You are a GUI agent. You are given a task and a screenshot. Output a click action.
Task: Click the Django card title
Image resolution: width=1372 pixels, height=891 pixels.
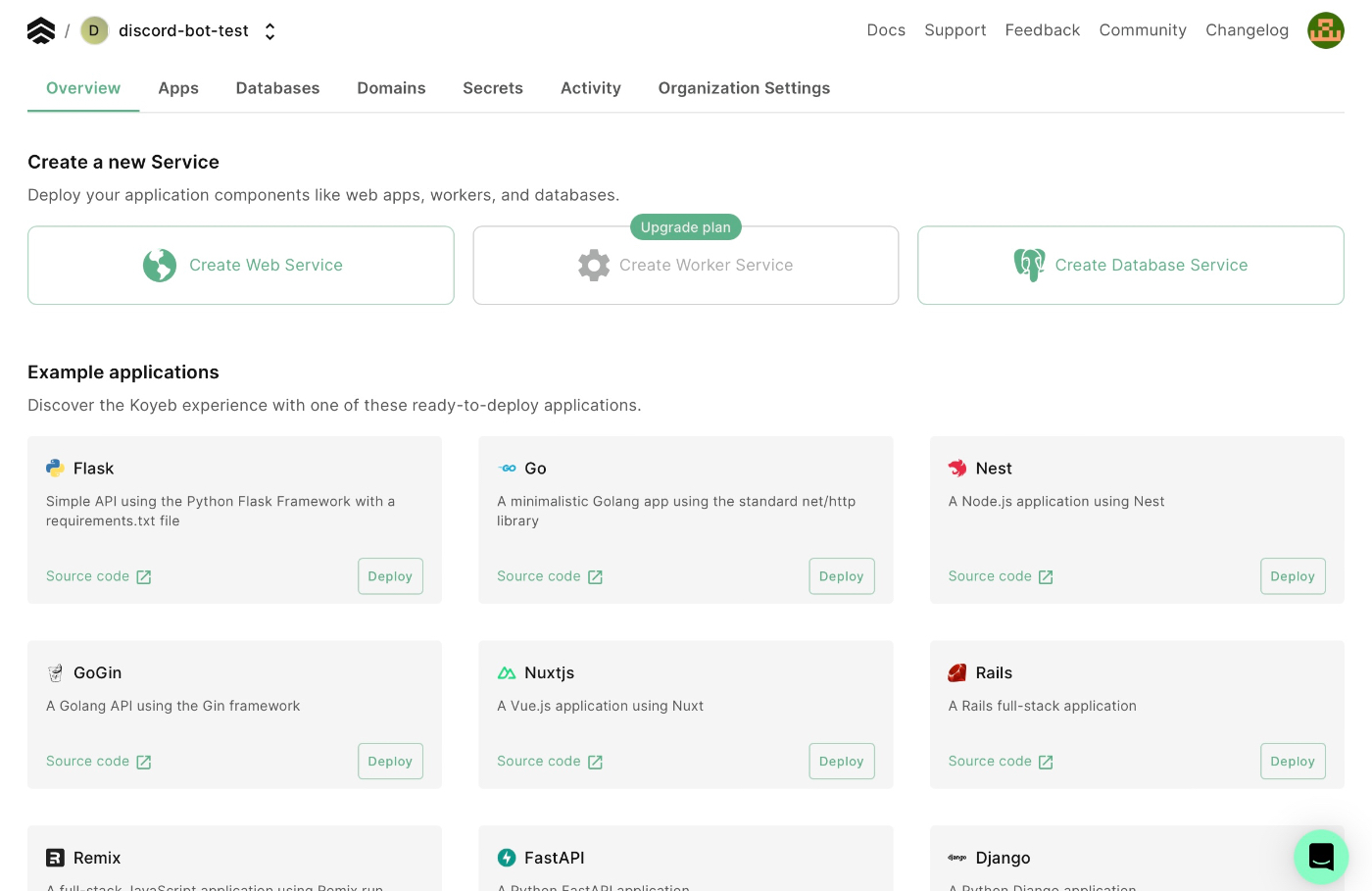(x=1003, y=858)
